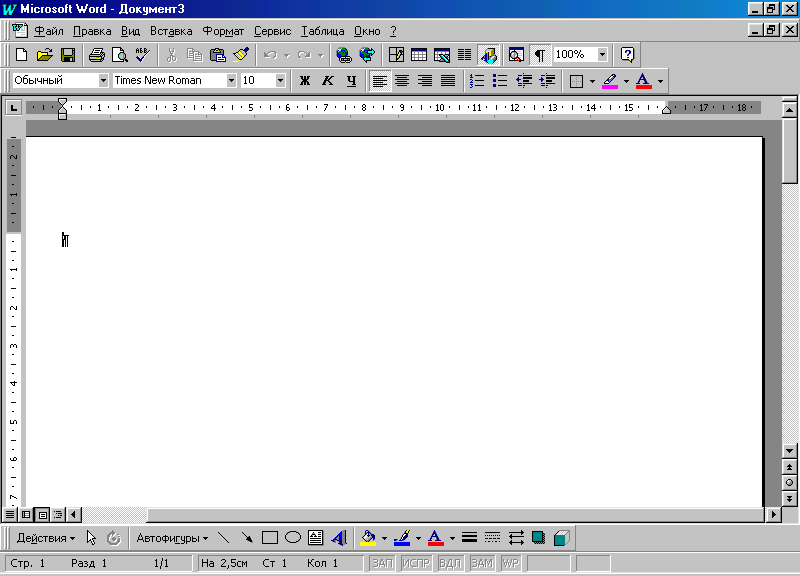Redo the last undone action
The height and width of the screenshot is (576, 800).
(x=304, y=55)
